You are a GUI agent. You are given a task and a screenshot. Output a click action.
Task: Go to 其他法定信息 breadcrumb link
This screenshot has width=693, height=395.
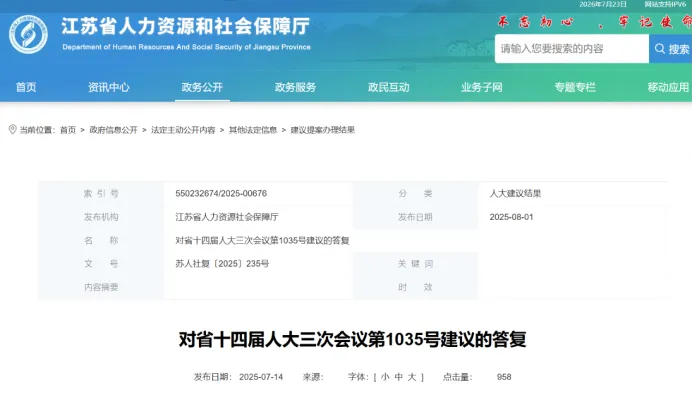[x=253, y=130]
